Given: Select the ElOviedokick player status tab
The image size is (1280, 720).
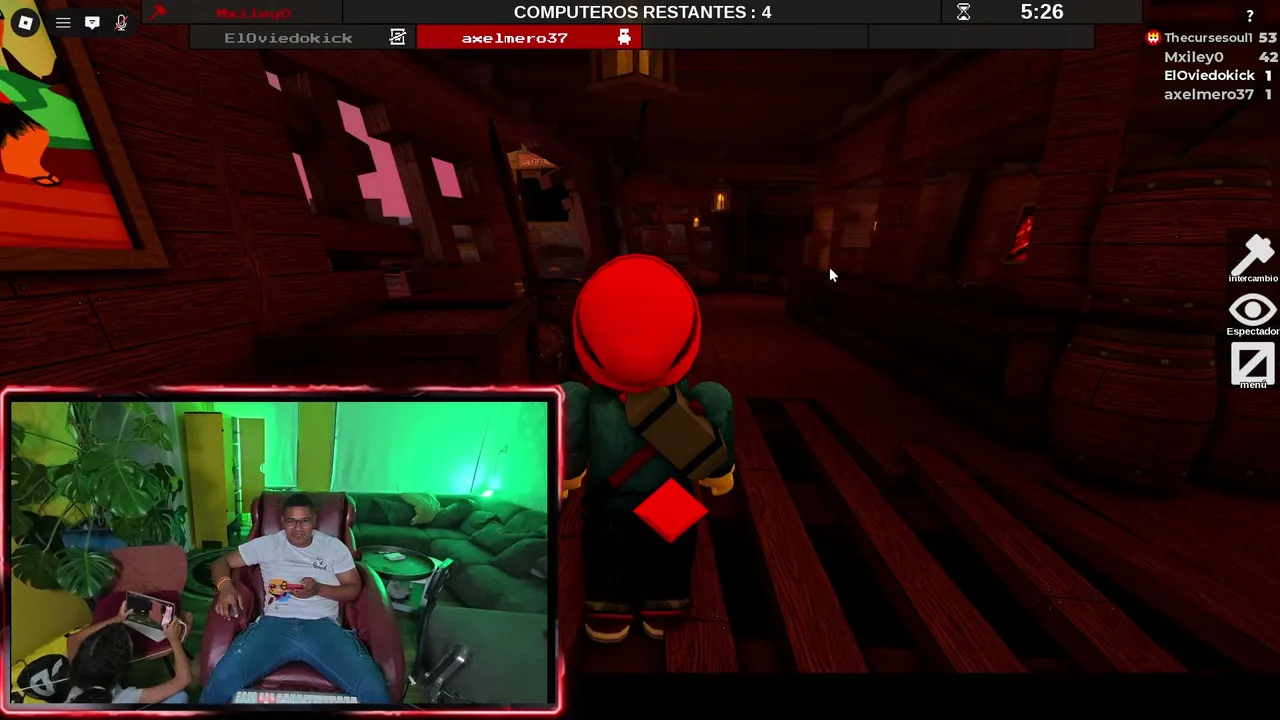Looking at the screenshot, I should [x=302, y=38].
